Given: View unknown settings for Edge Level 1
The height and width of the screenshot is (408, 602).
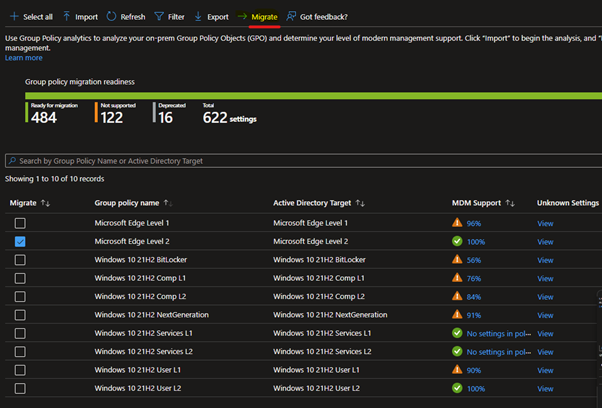Looking at the screenshot, I should tap(545, 223).
